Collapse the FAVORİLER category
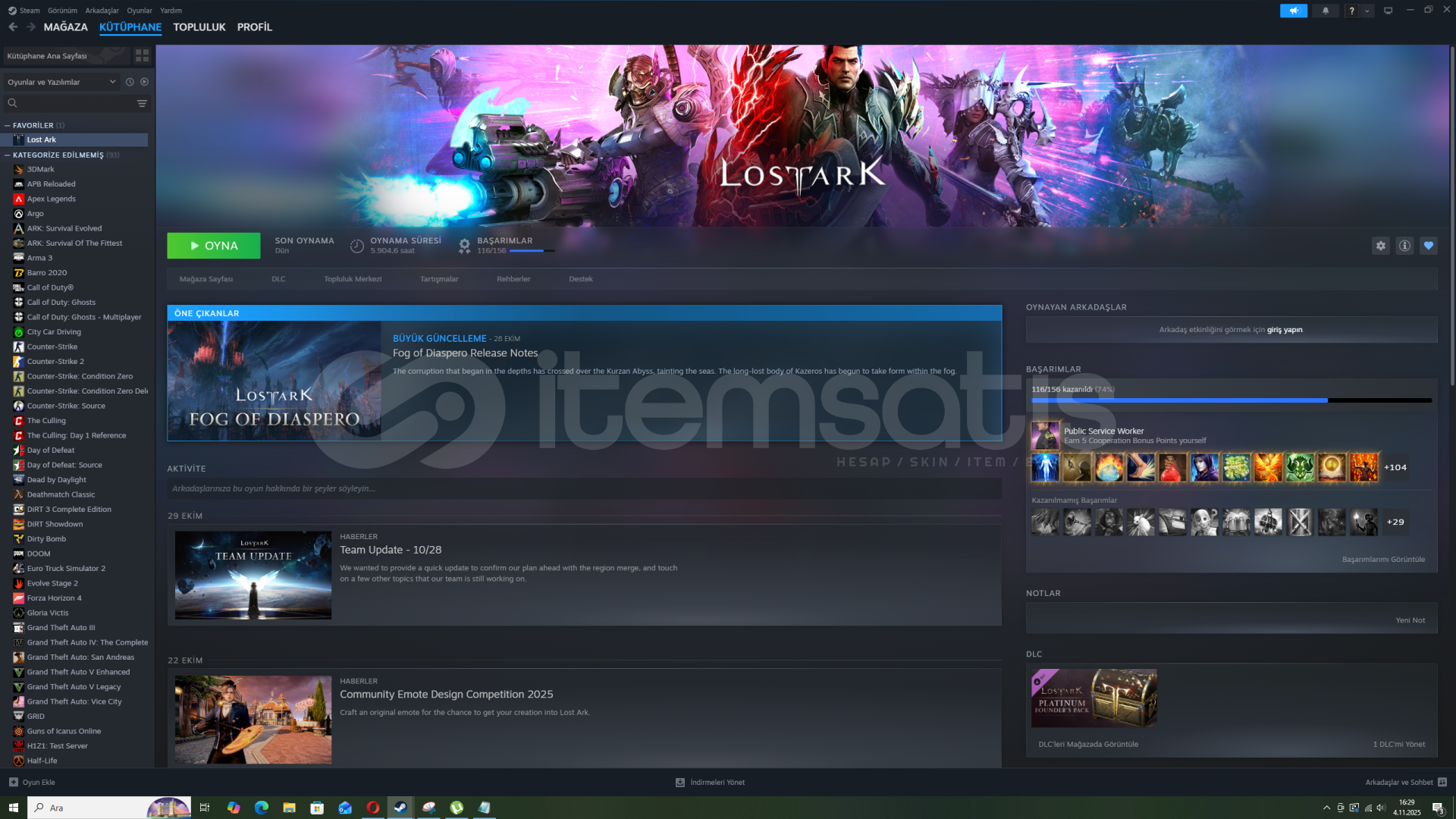This screenshot has height=819, width=1456. (x=8, y=126)
